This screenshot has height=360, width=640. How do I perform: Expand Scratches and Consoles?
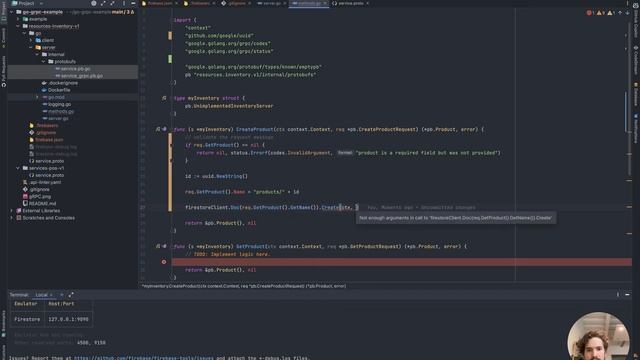click(11, 218)
